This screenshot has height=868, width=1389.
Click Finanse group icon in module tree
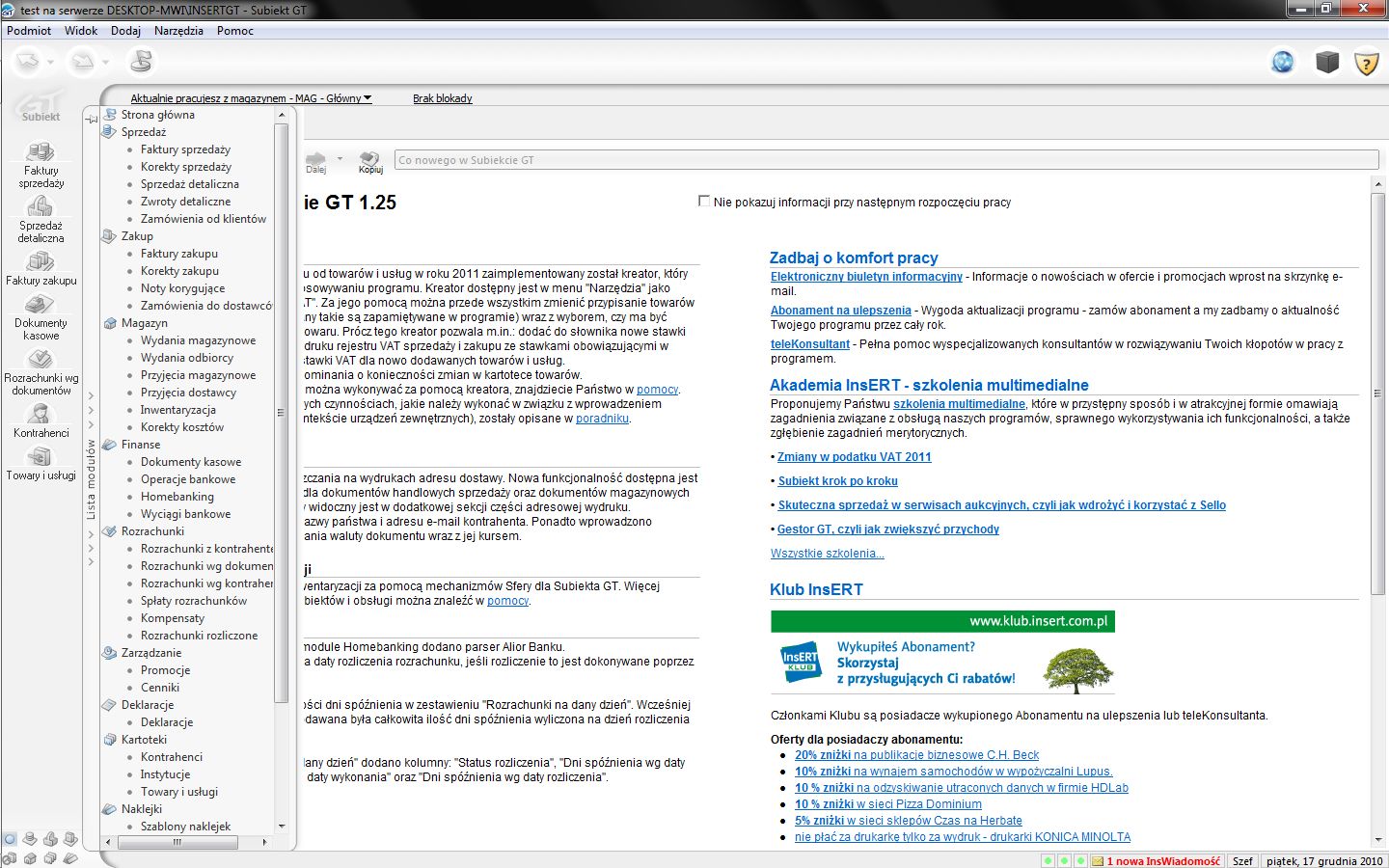[x=110, y=445]
